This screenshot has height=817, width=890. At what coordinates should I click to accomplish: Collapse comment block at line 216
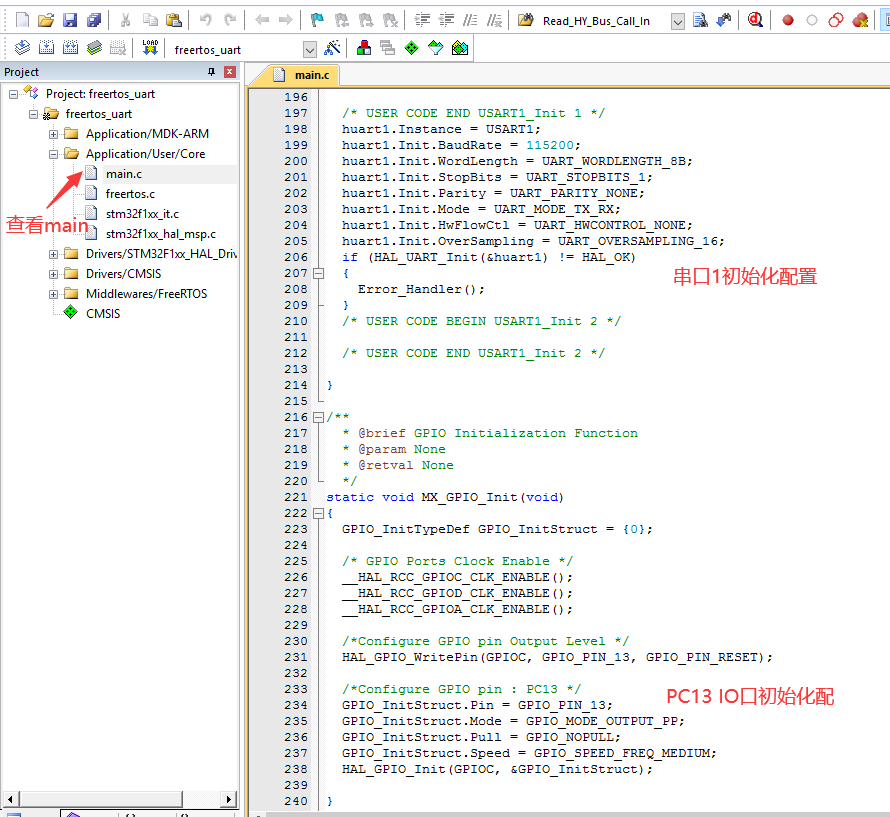click(319, 417)
